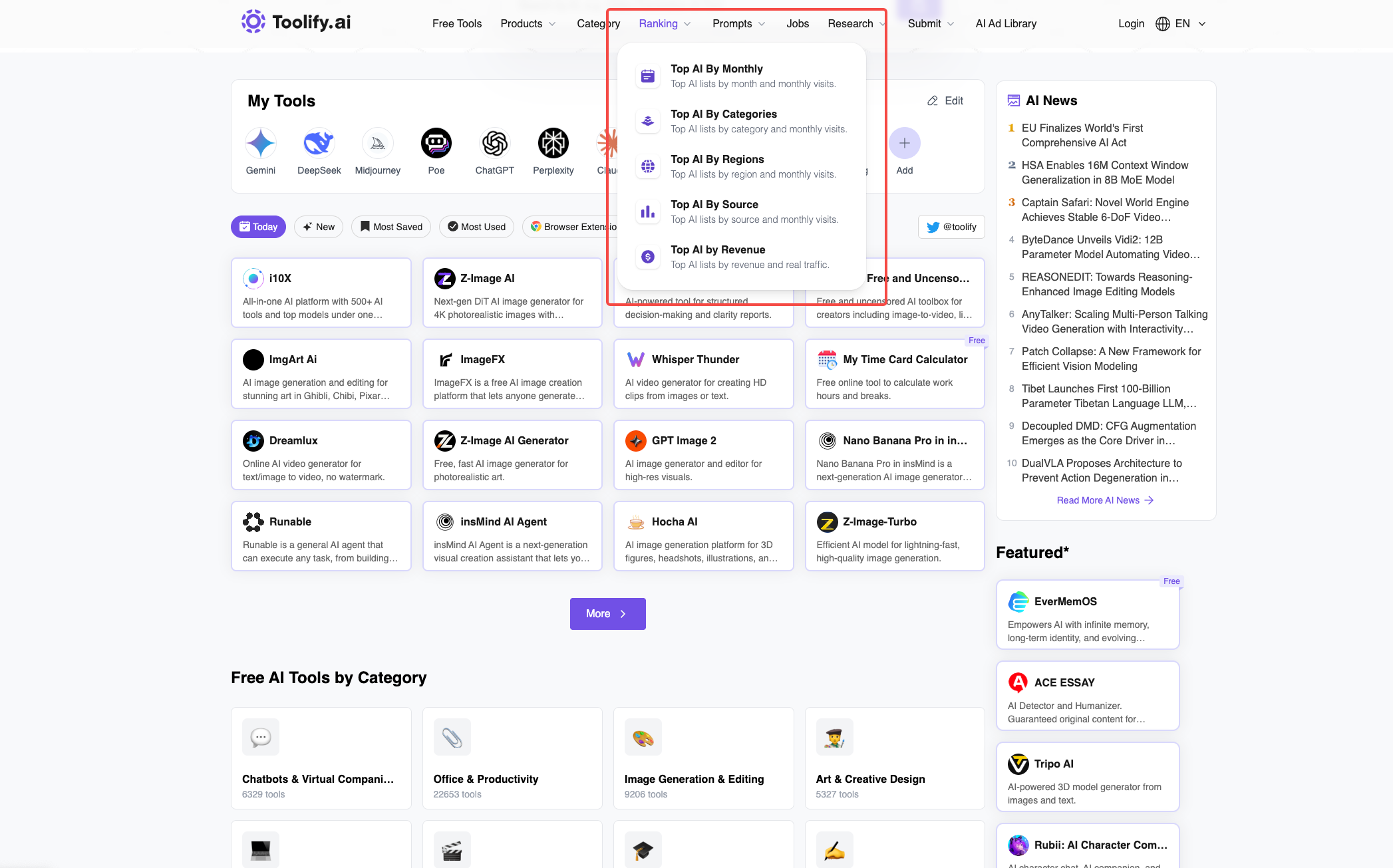The image size is (1393, 868).
Task: Open the Nano Banana Pro in insMind card
Action: point(895,455)
